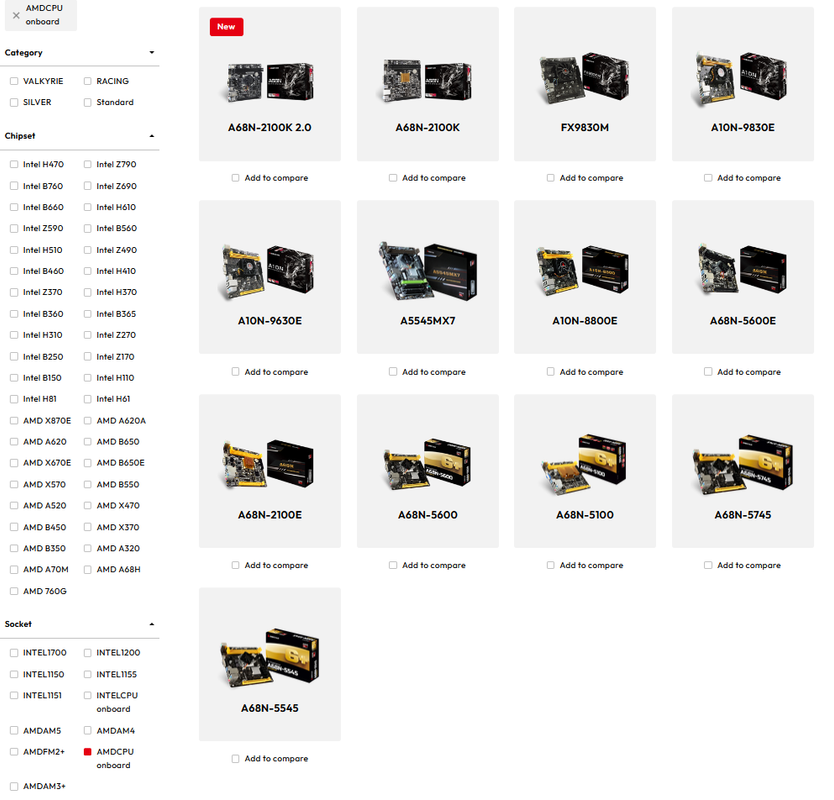Click the A68N-5745 product title
The height and width of the screenshot is (800, 834).
tap(743, 515)
